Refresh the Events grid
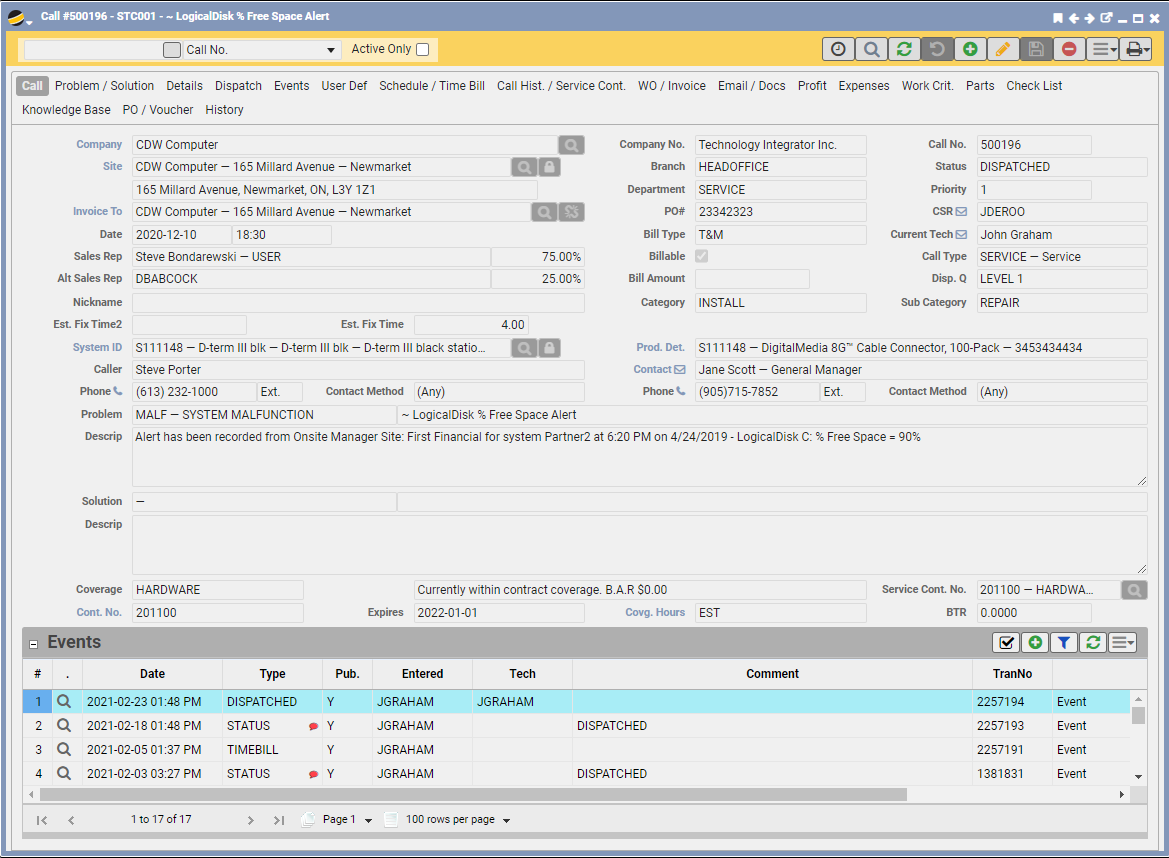Viewport: 1169px width, 858px height. tap(1092, 642)
